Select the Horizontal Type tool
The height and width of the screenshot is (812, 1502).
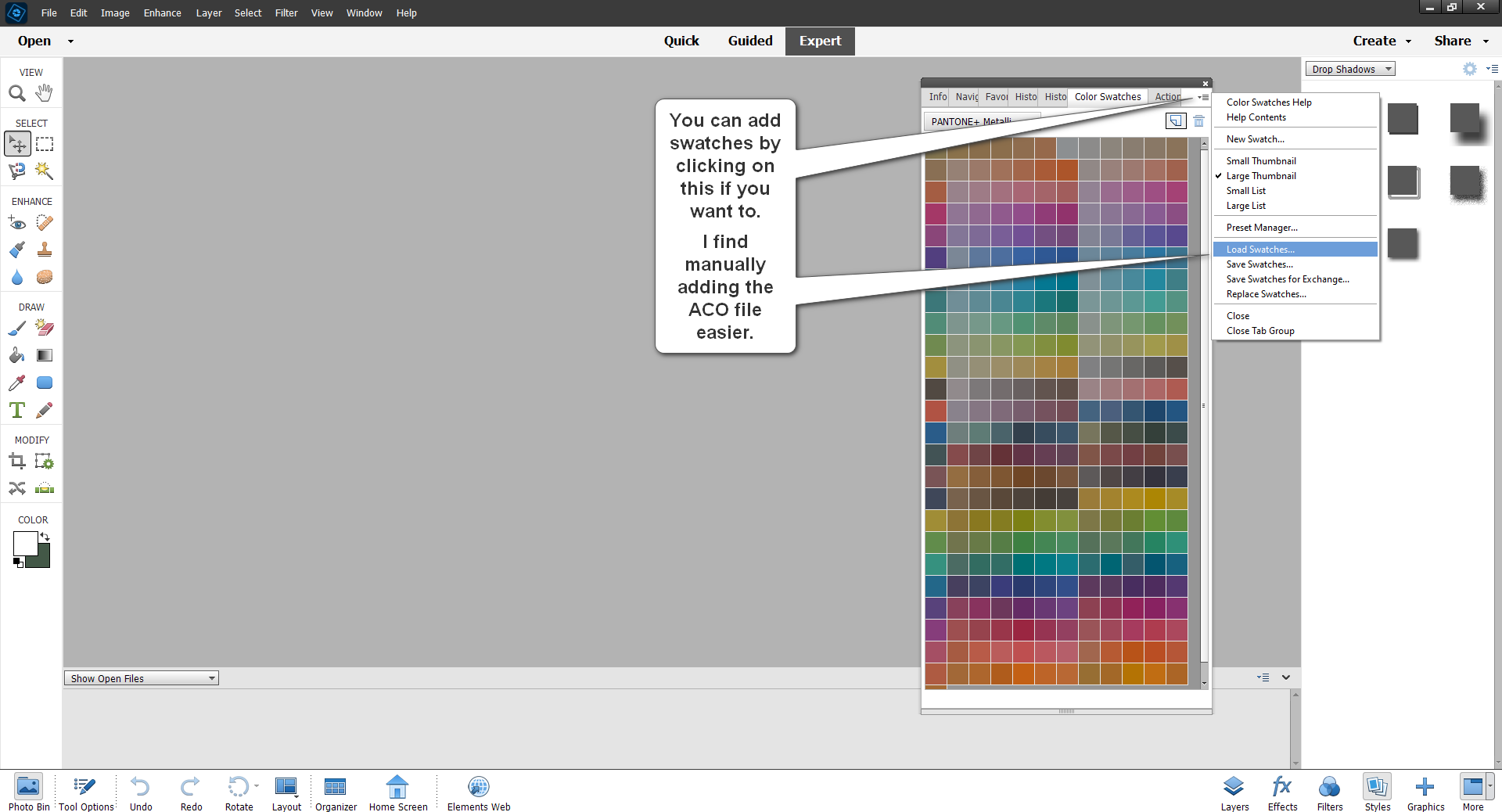coord(16,410)
